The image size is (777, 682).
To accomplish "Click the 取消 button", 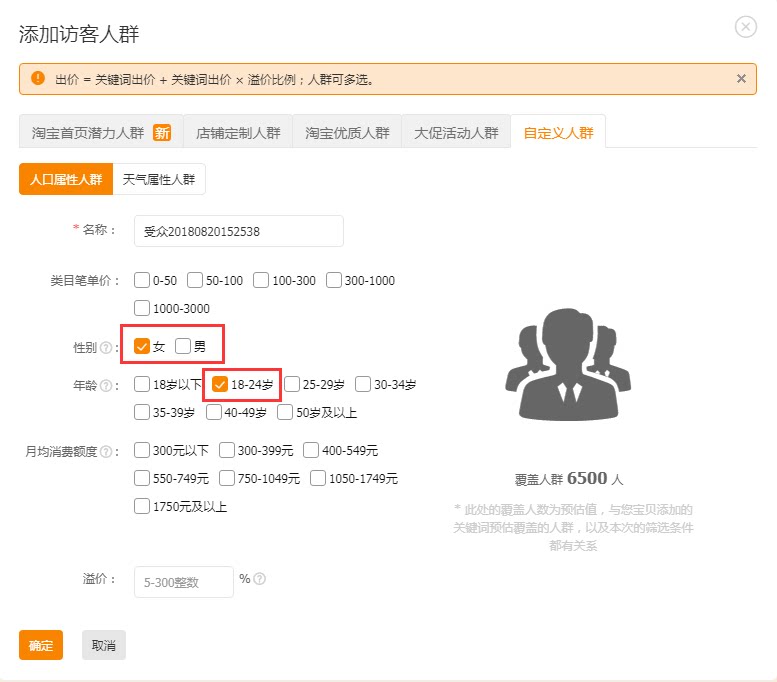I will 104,645.
